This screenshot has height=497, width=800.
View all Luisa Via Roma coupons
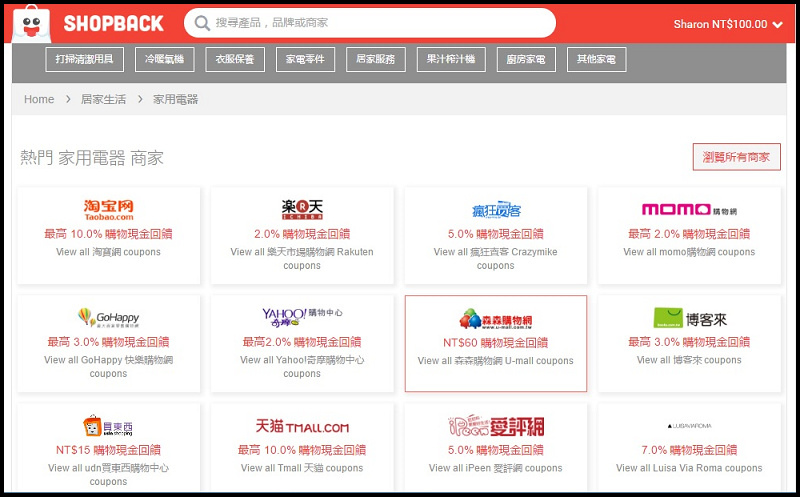(689, 468)
